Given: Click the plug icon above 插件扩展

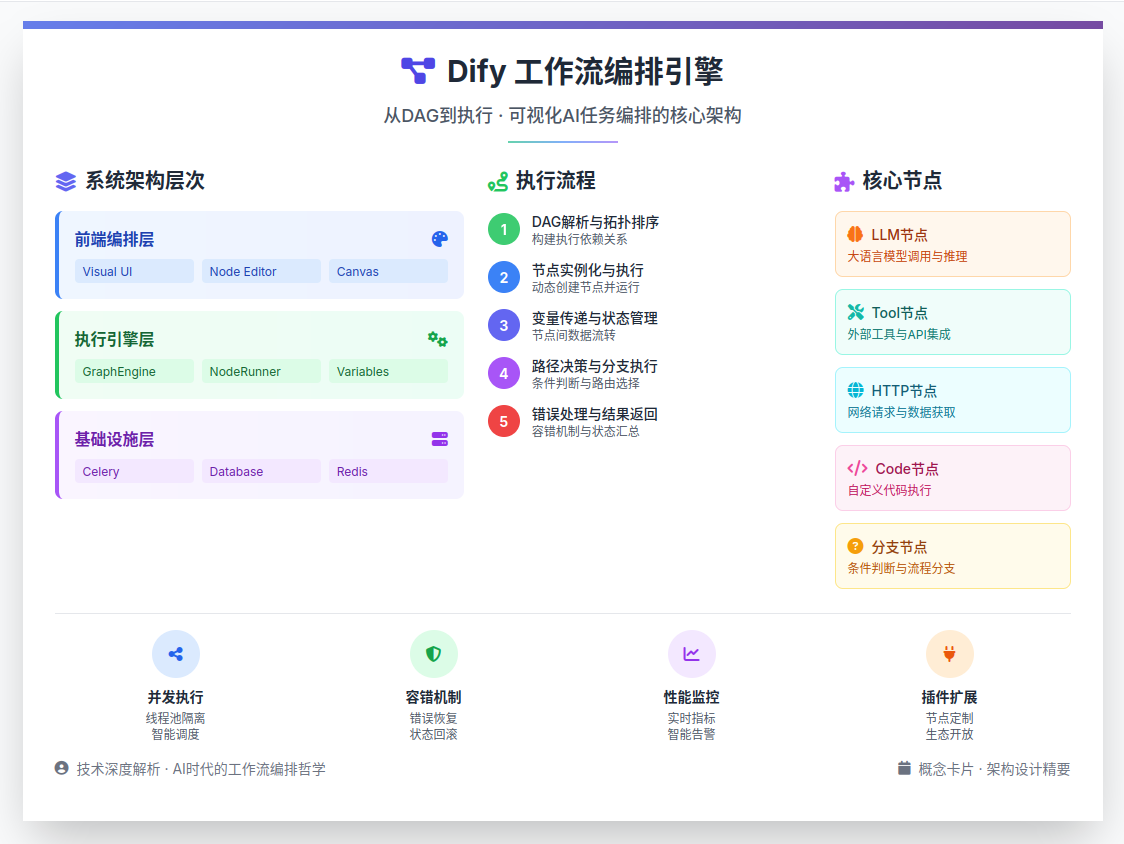Looking at the screenshot, I should pyautogui.click(x=950, y=653).
